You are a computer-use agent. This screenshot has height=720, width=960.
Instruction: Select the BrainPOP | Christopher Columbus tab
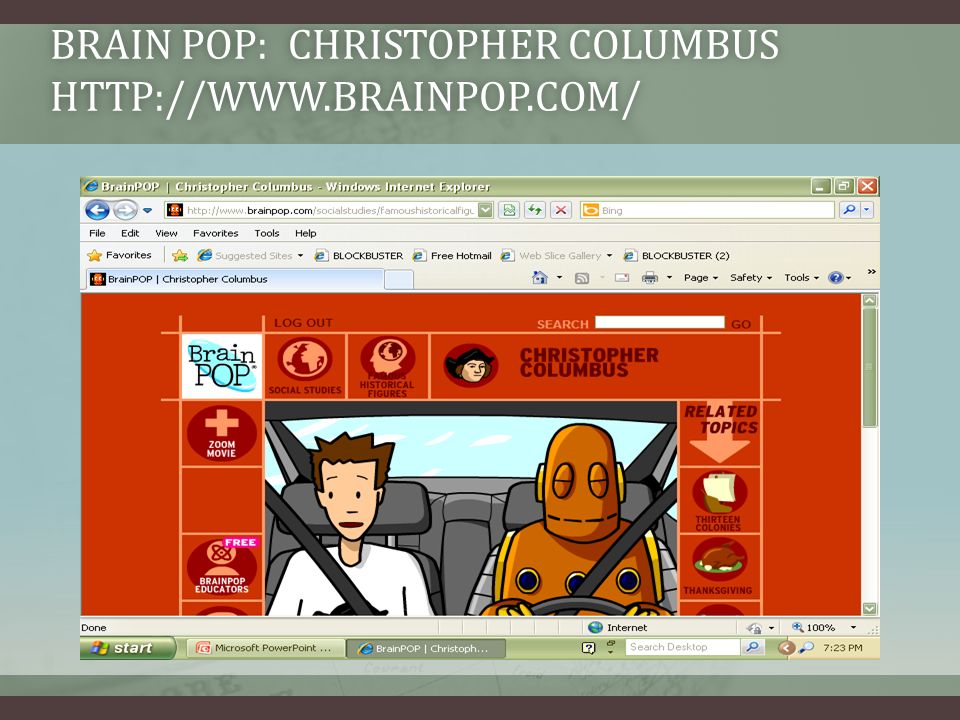coord(235,279)
